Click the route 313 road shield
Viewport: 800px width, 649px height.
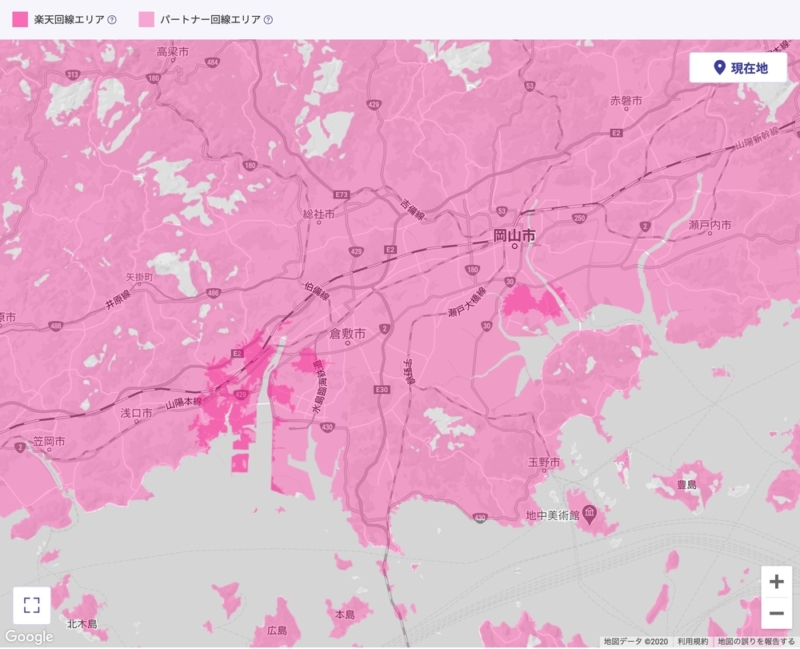(73, 75)
